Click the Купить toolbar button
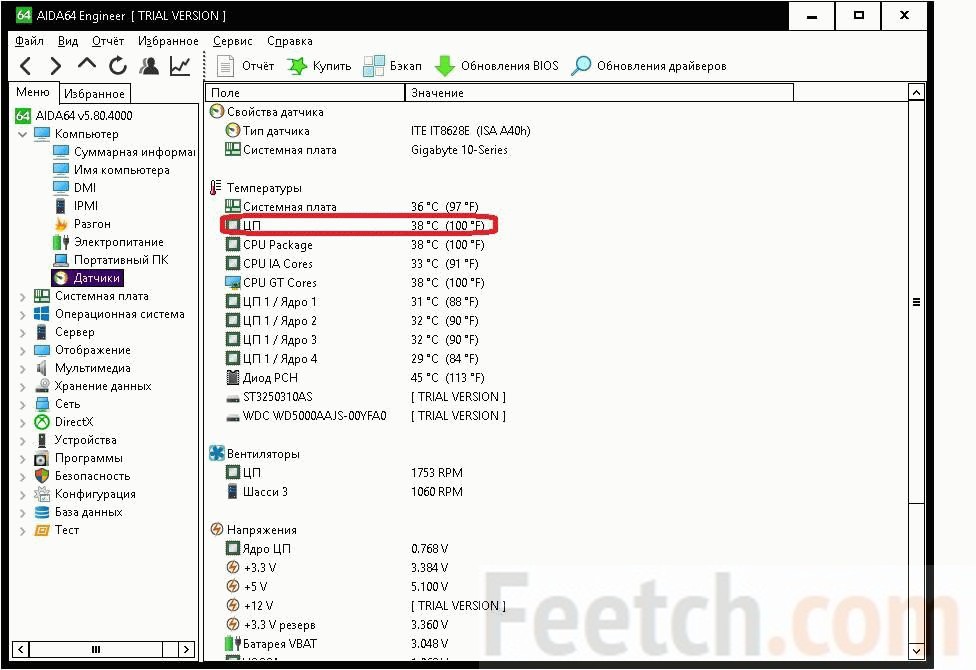The width and height of the screenshot is (976, 670). point(319,65)
